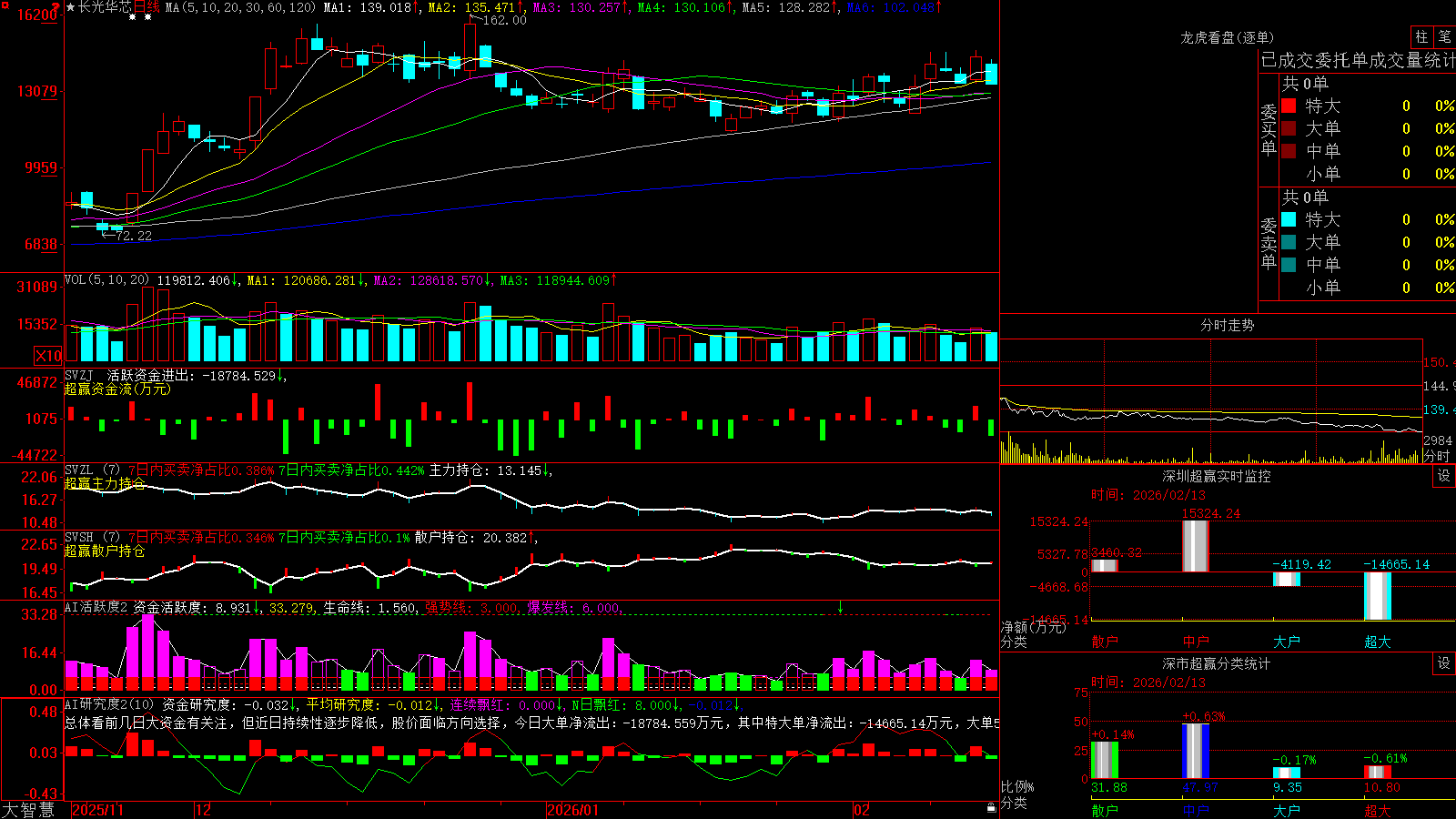The height and width of the screenshot is (819, 1456).
Task: Click the lock icon on the date axis
Action: tap(992, 807)
